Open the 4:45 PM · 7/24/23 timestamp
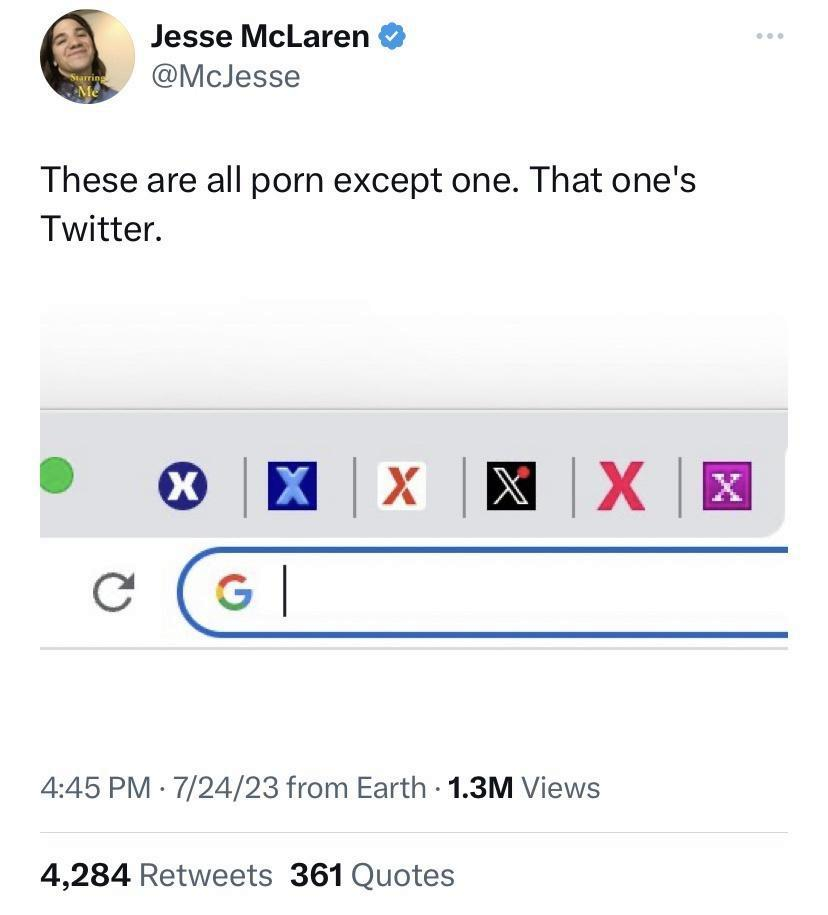This screenshot has width=828, height=915. 160,788
